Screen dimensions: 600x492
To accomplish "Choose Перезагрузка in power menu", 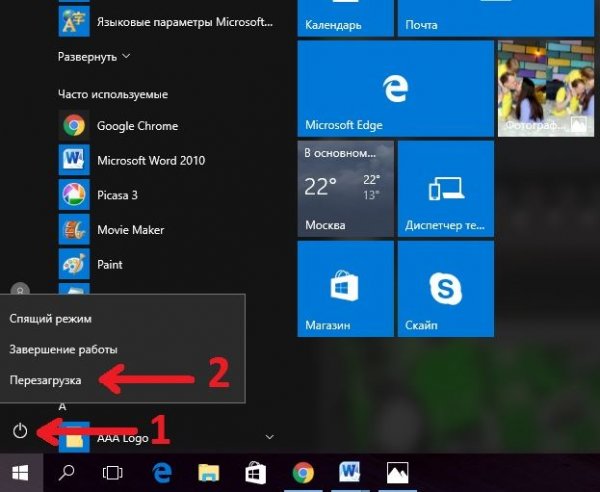I will (x=122, y=380).
